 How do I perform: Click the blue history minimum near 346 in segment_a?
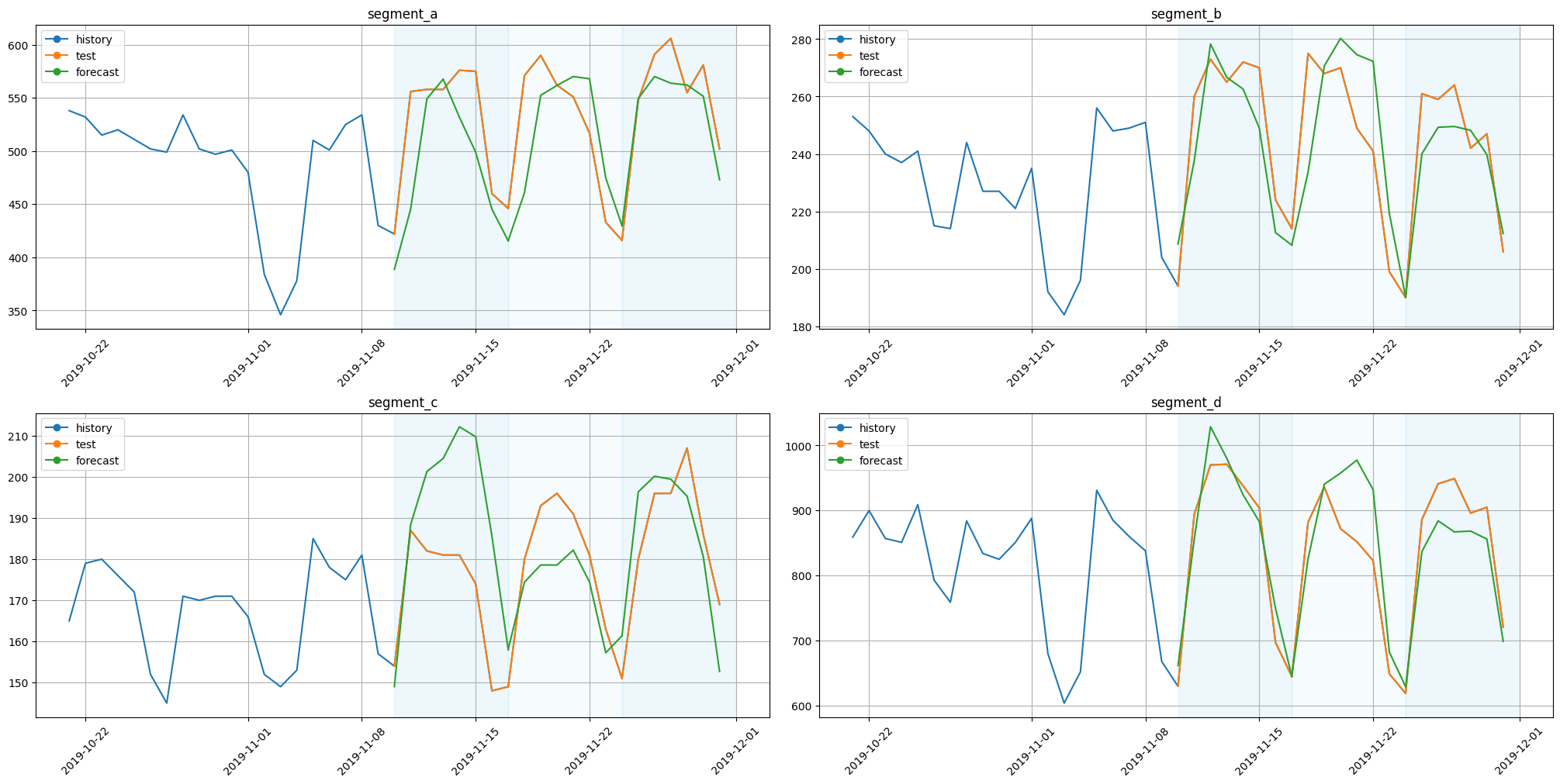[281, 314]
